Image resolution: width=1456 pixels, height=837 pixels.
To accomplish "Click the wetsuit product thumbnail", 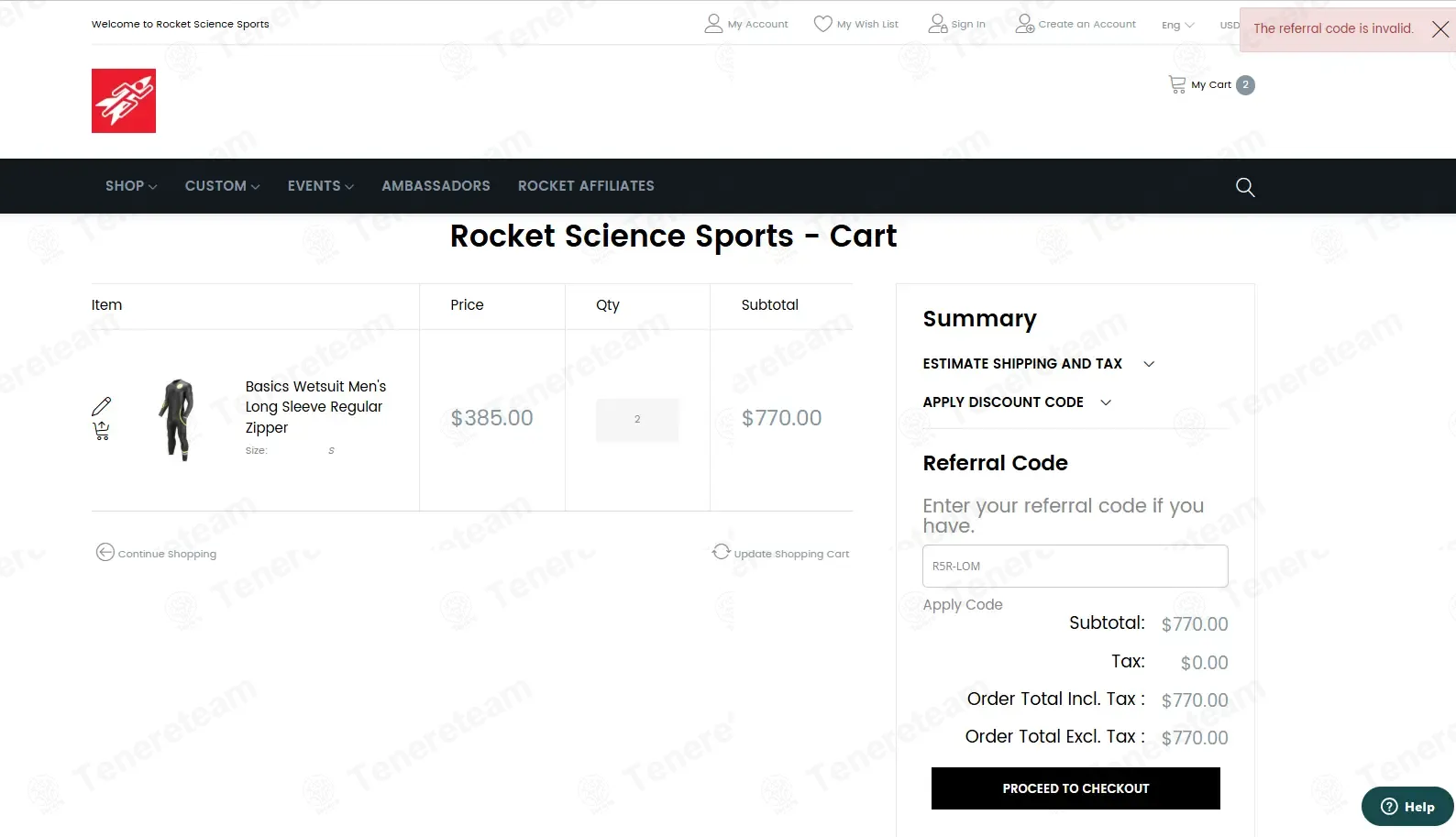I will click(x=176, y=419).
